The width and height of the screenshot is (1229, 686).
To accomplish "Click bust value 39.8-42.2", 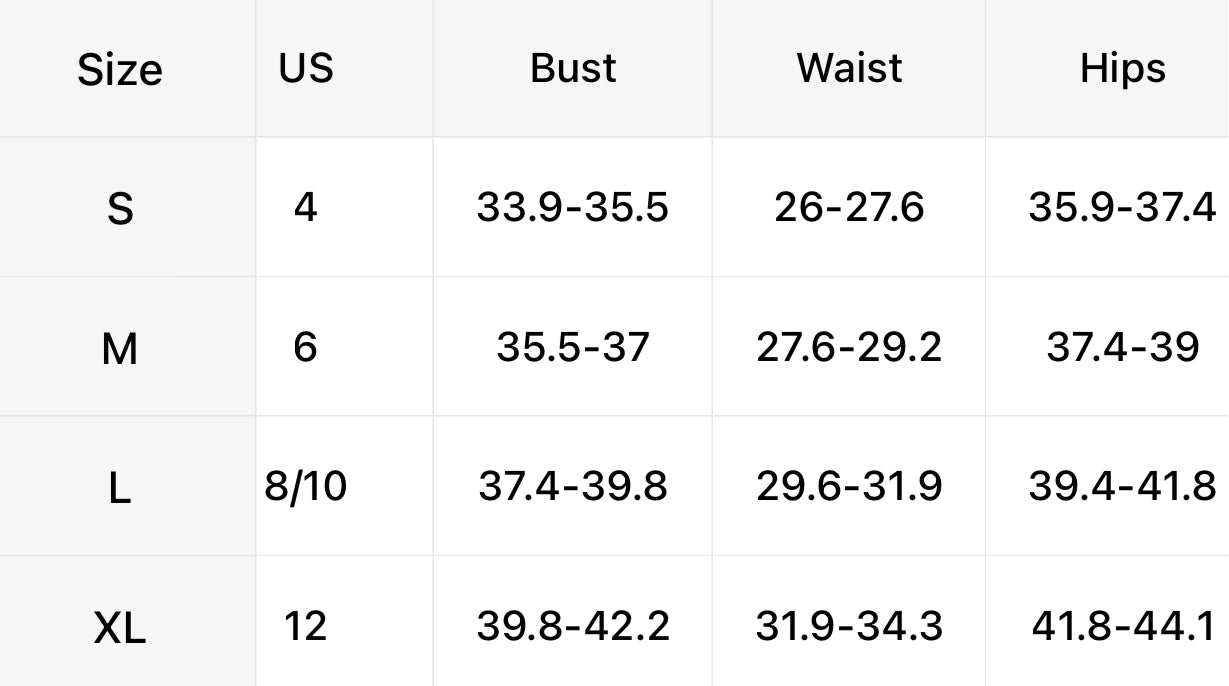I will click(x=573, y=627).
